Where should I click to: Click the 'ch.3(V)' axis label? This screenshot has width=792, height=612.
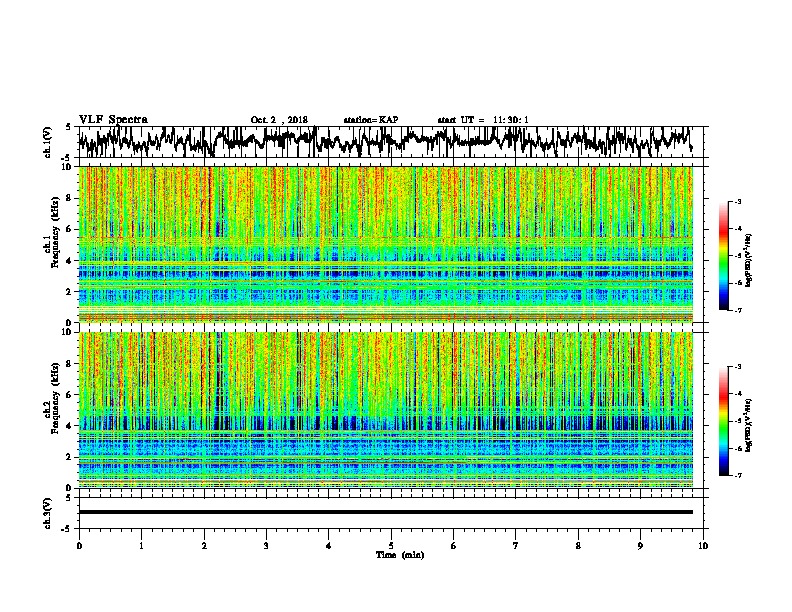coord(48,514)
